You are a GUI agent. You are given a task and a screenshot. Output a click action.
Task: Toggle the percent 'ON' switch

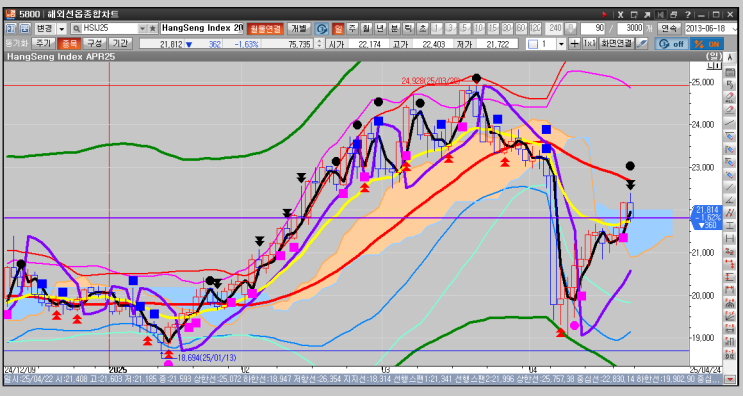tap(707, 44)
